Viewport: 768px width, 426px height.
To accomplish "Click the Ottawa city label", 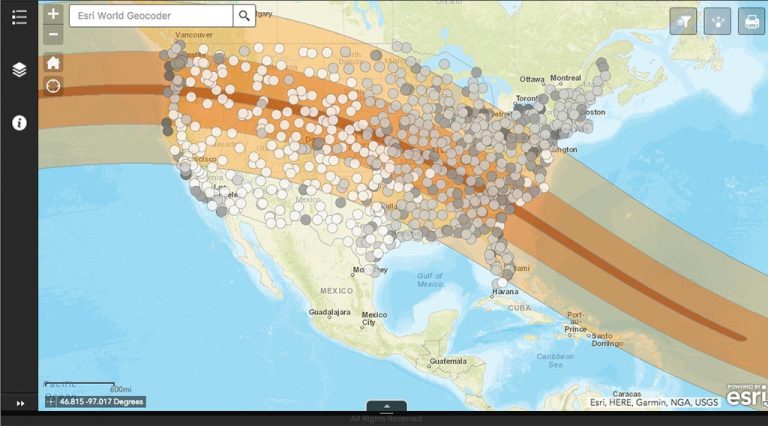I will click(532, 79).
